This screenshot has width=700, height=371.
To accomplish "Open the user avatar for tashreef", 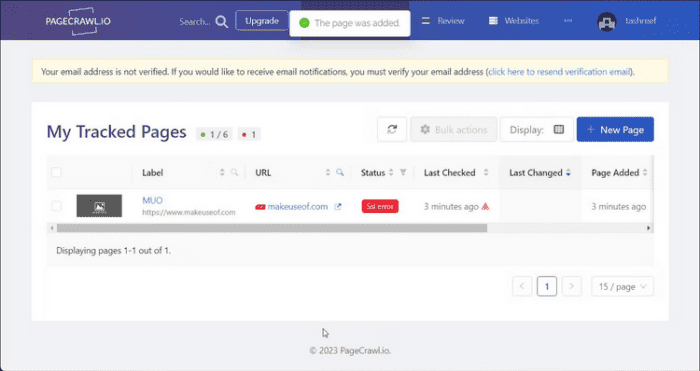I will pyautogui.click(x=607, y=21).
